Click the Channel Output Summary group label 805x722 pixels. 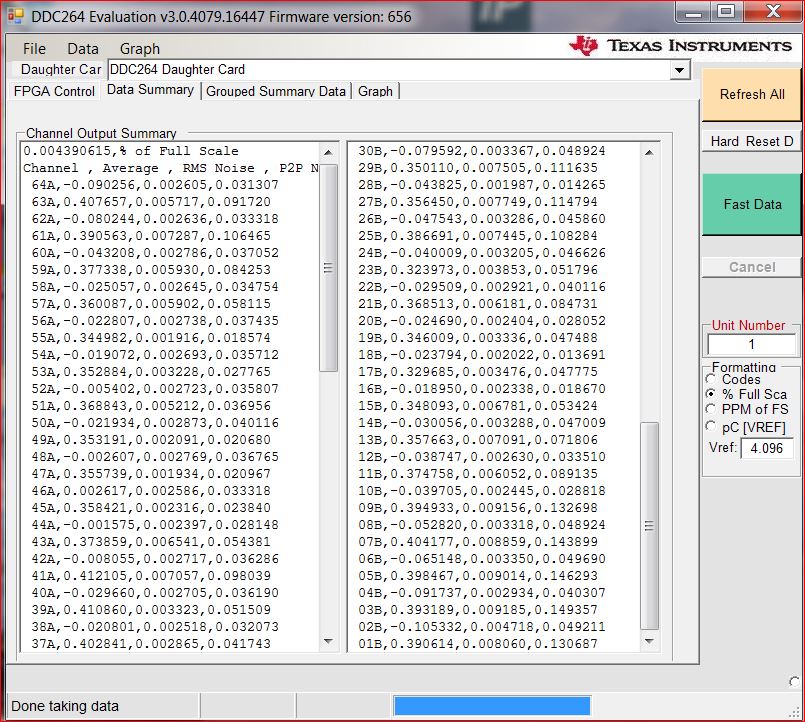(x=101, y=134)
